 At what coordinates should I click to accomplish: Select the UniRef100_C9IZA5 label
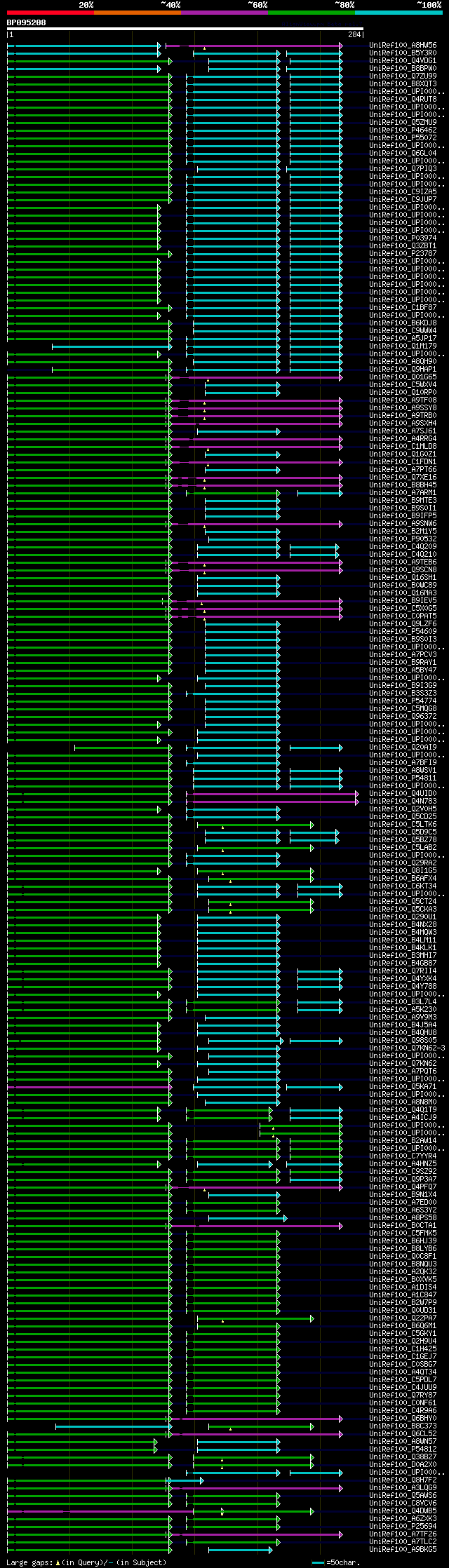403,191
